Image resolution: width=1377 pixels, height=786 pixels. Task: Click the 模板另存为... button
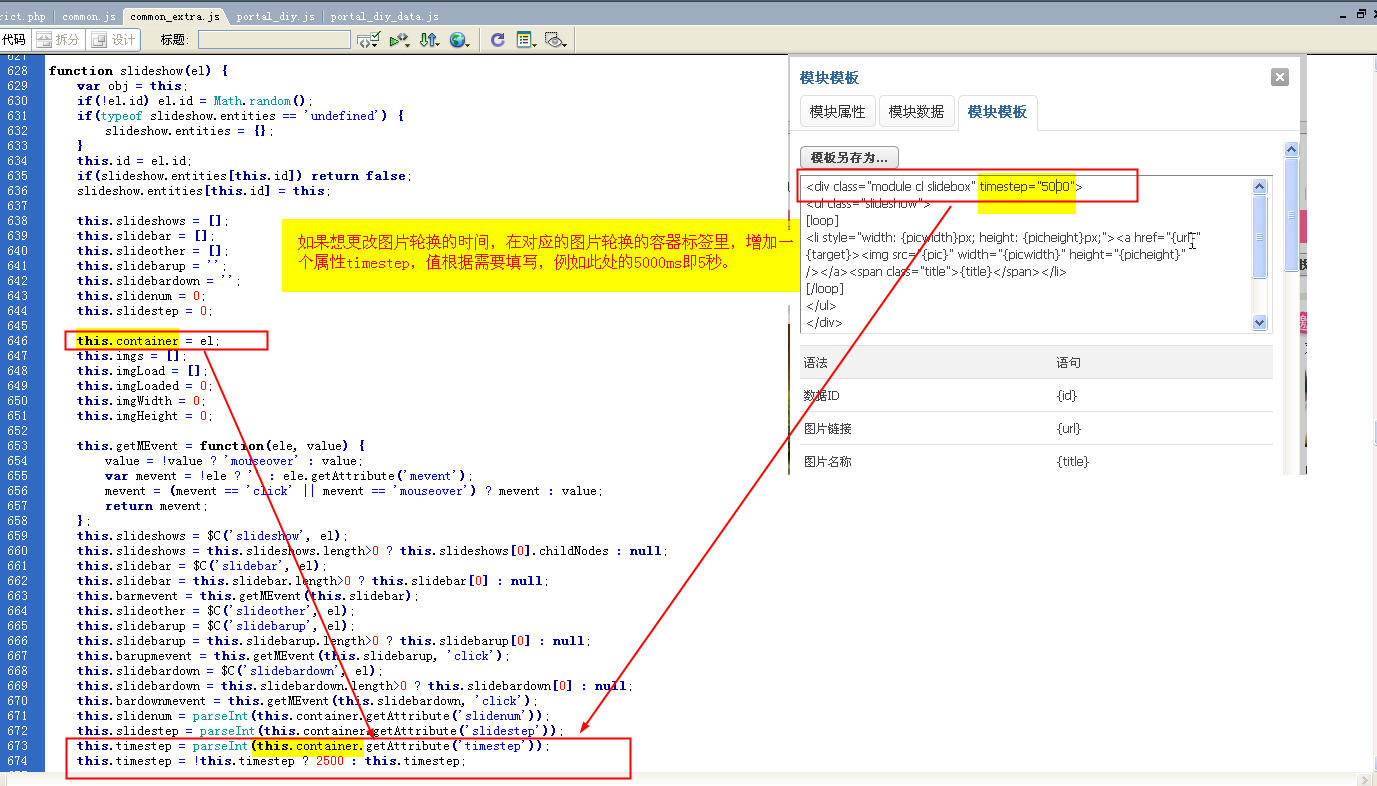coord(849,157)
